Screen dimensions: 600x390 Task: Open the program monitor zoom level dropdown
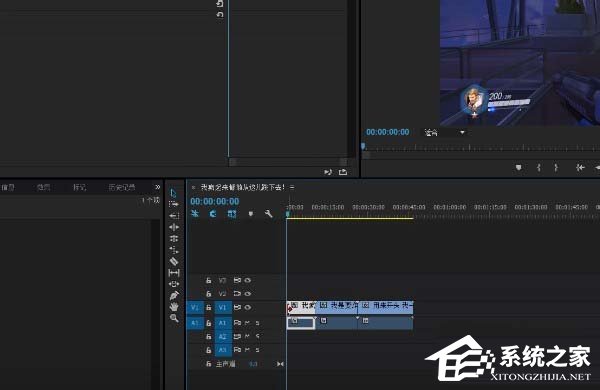pos(444,132)
